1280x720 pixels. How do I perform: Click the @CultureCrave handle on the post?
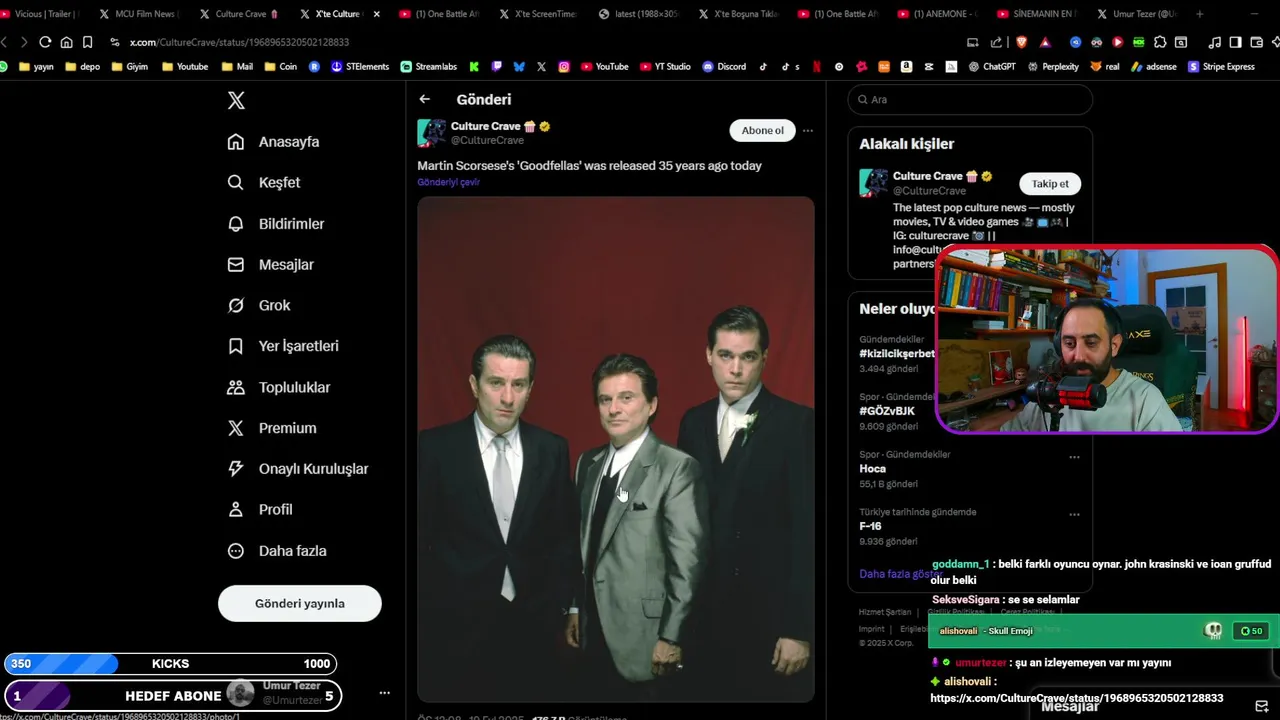487,141
